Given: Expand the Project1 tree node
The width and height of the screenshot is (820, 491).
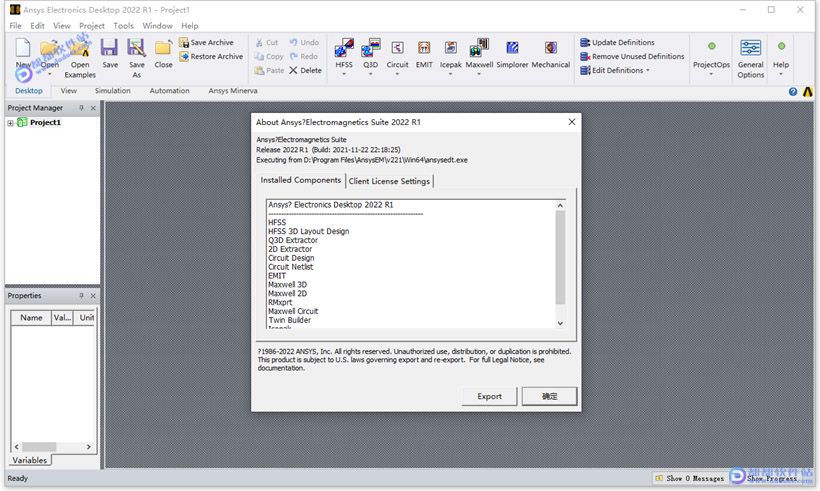Looking at the screenshot, I should [10, 123].
